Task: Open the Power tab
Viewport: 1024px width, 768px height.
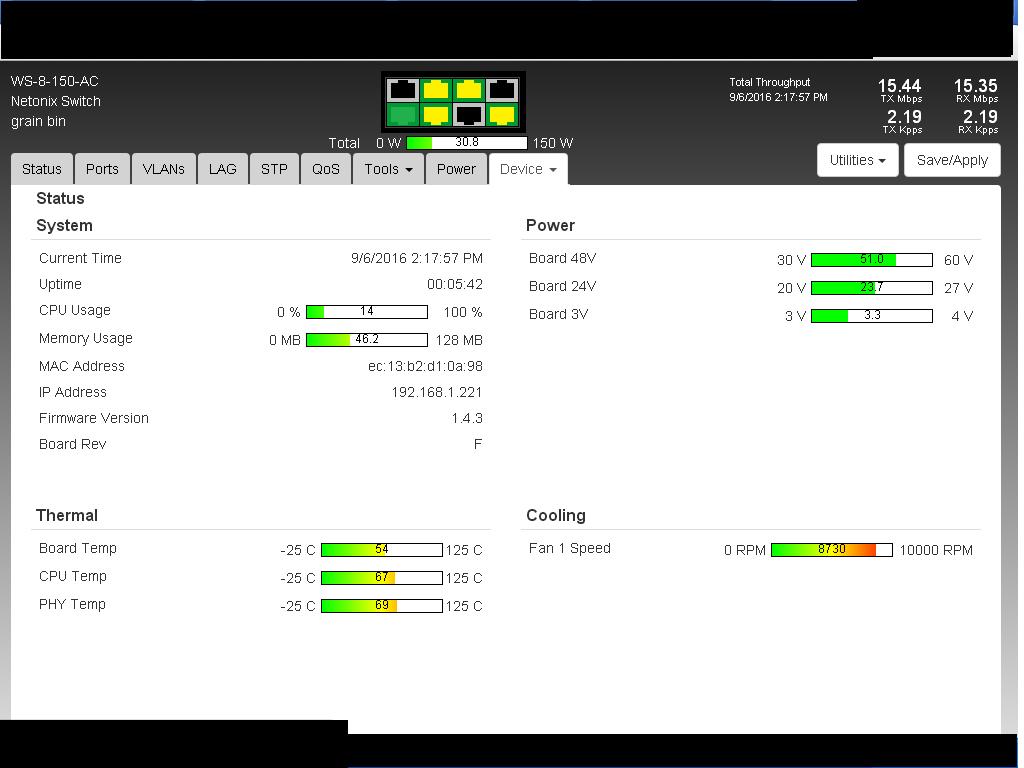Action: pyautogui.click(x=456, y=169)
